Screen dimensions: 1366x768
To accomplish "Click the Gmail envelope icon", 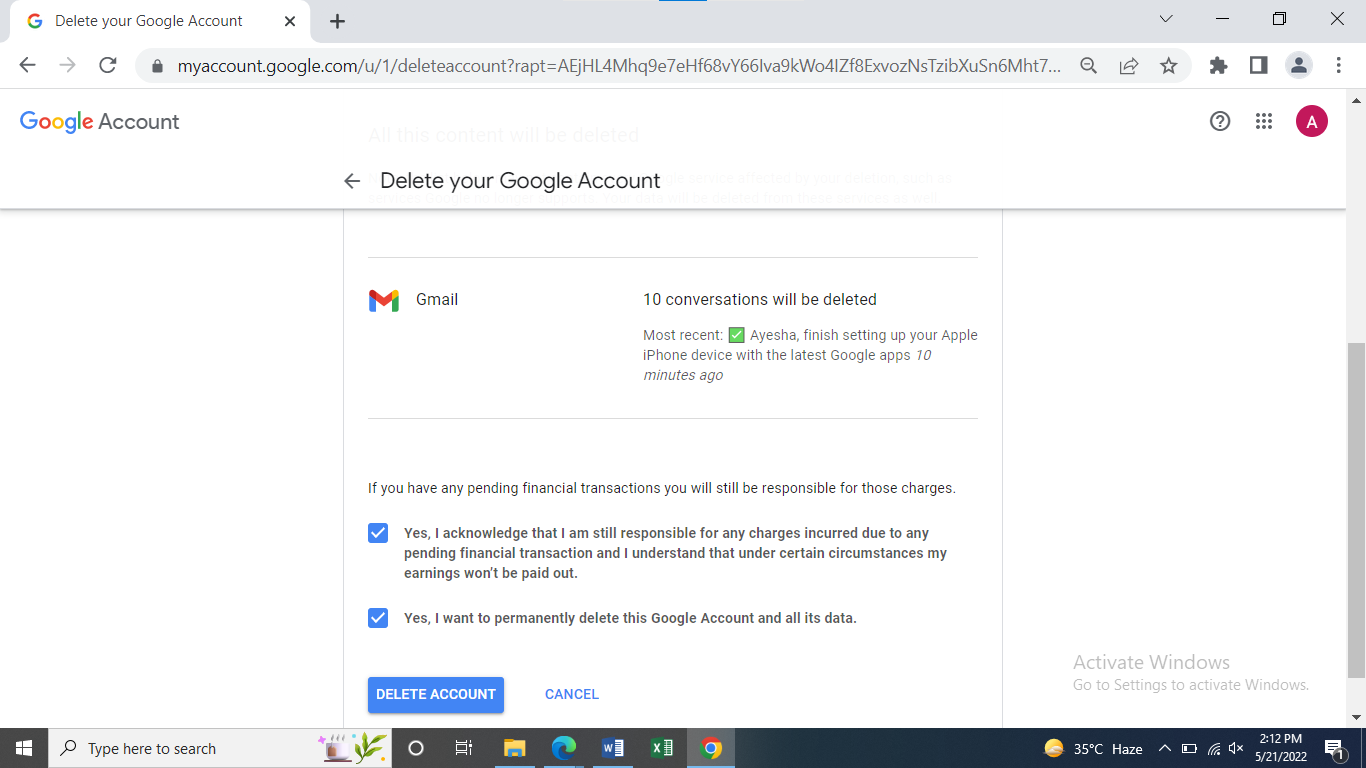I will tap(384, 300).
